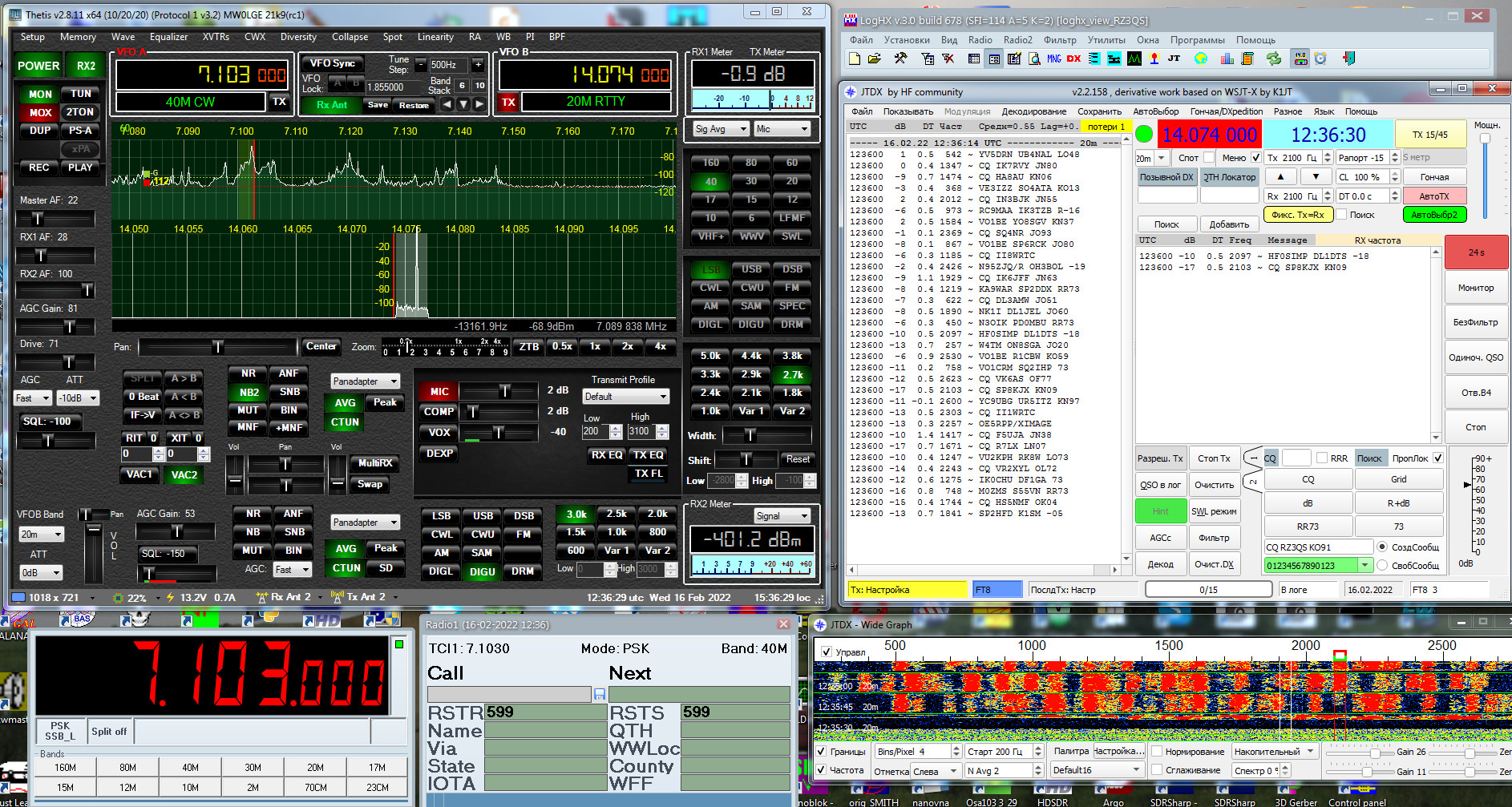This screenshot has width=1512, height=807.
Task: Click the down triangle button in JTDX
Action: tap(1316, 176)
